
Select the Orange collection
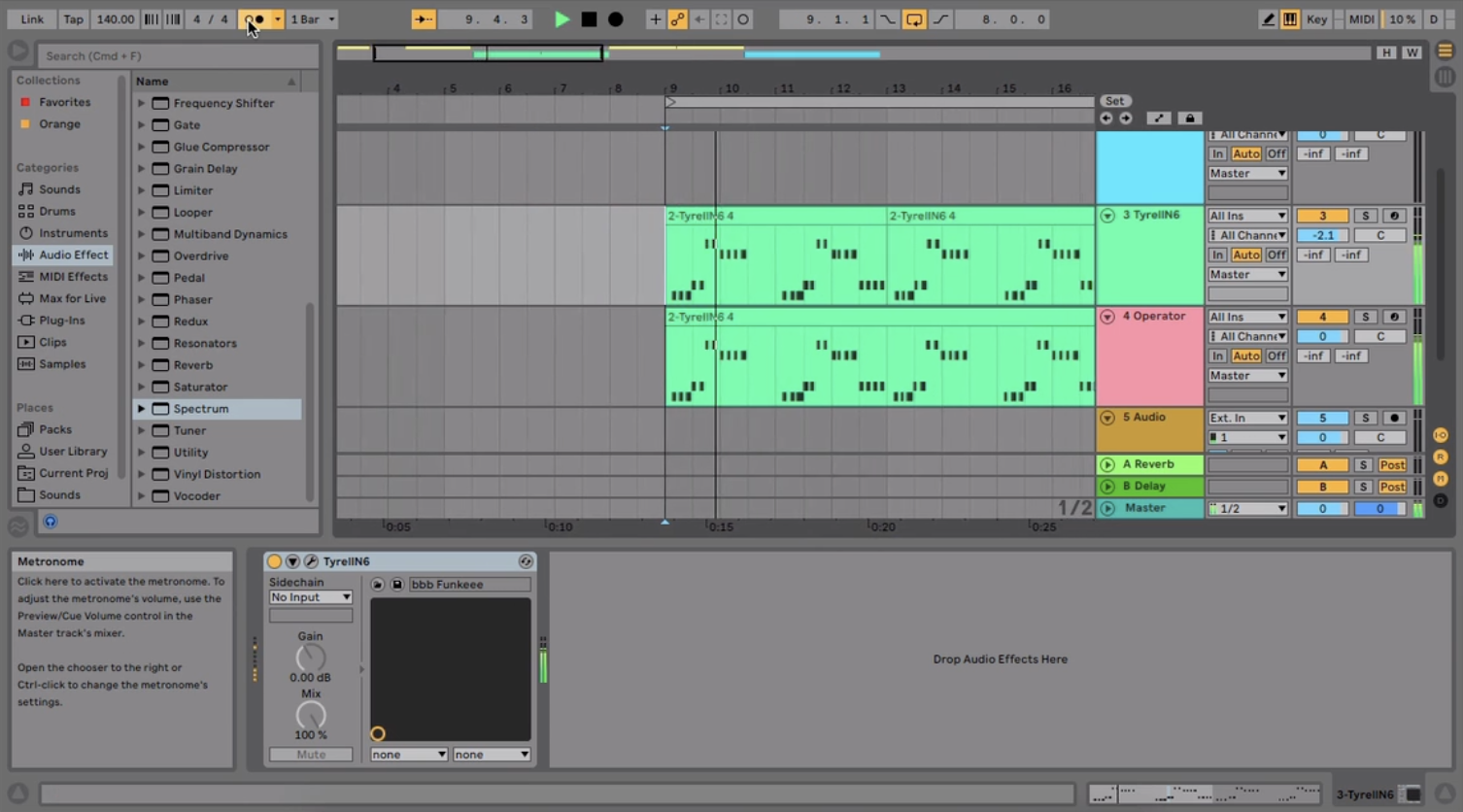click(x=59, y=124)
